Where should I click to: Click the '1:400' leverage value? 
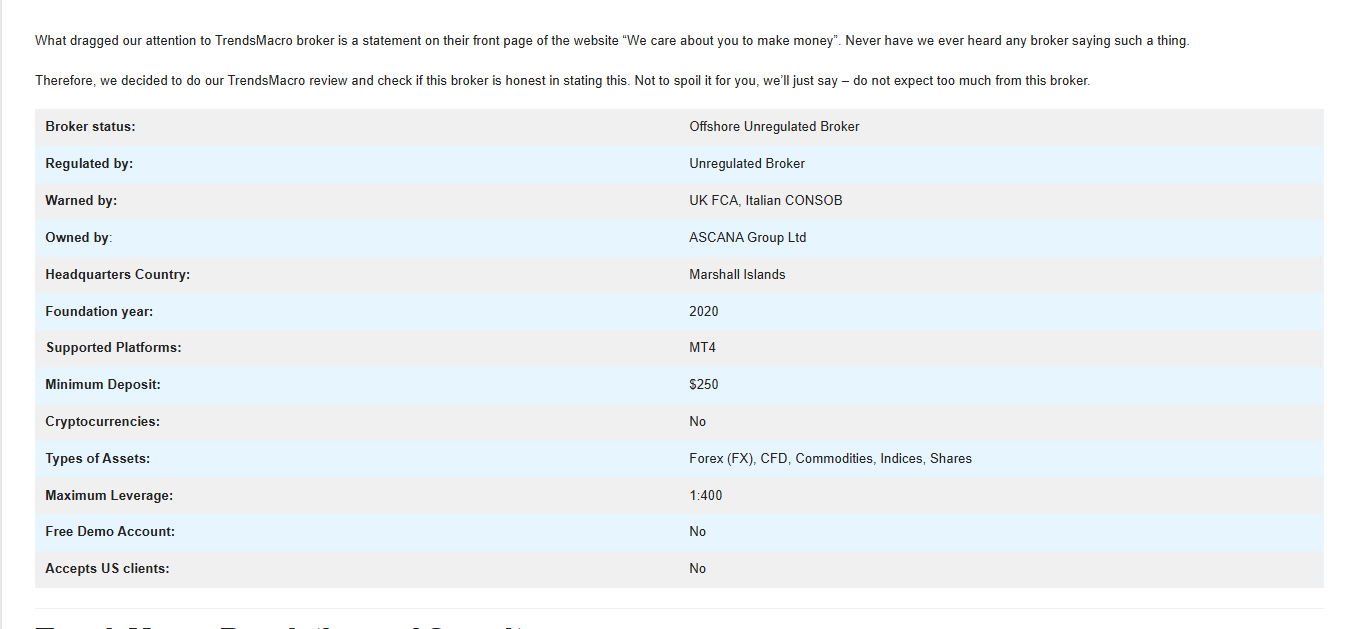705,496
